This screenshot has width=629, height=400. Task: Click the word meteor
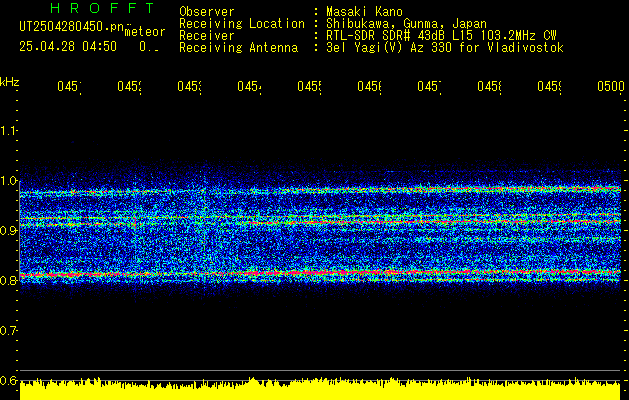coord(145,32)
